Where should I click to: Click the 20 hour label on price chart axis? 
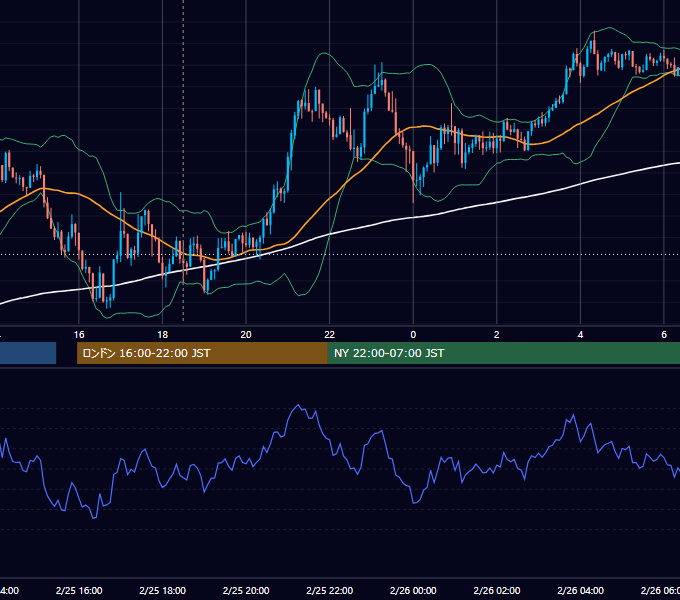pyautogui.click(x=246, y=335)
